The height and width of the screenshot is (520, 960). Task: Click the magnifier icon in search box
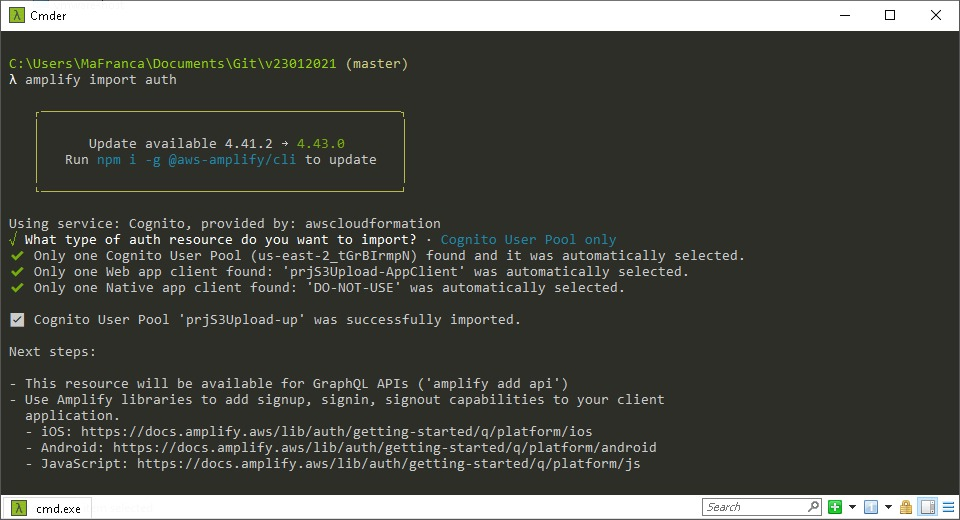tap(814, 507)
